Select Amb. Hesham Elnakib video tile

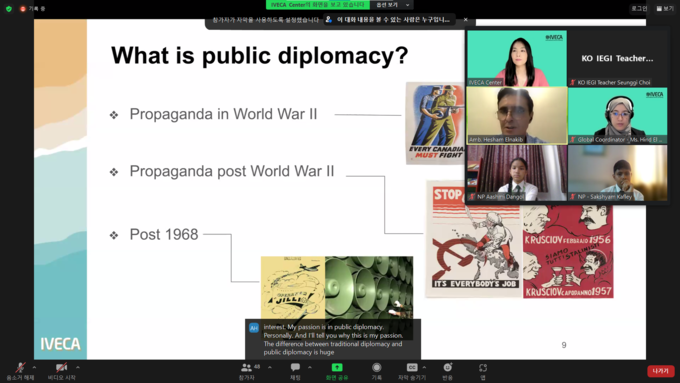click(x=517, y=115)
